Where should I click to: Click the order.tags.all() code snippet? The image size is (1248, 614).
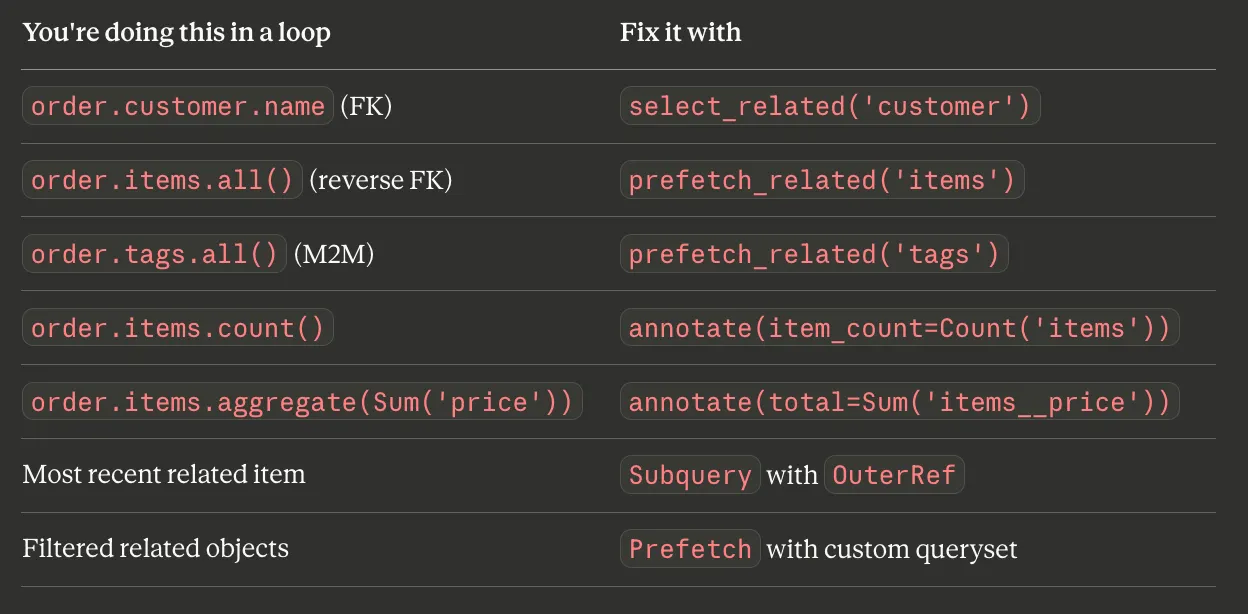pyautogui.click(x=154, y=254)
